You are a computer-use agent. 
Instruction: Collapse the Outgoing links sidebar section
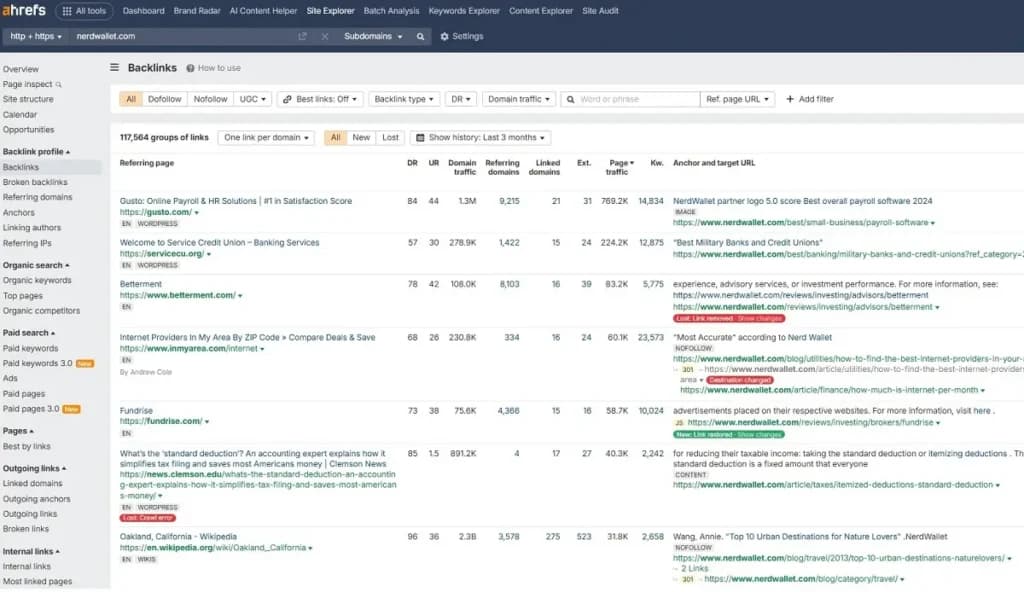pyautogui.click(x=34, y=469)
